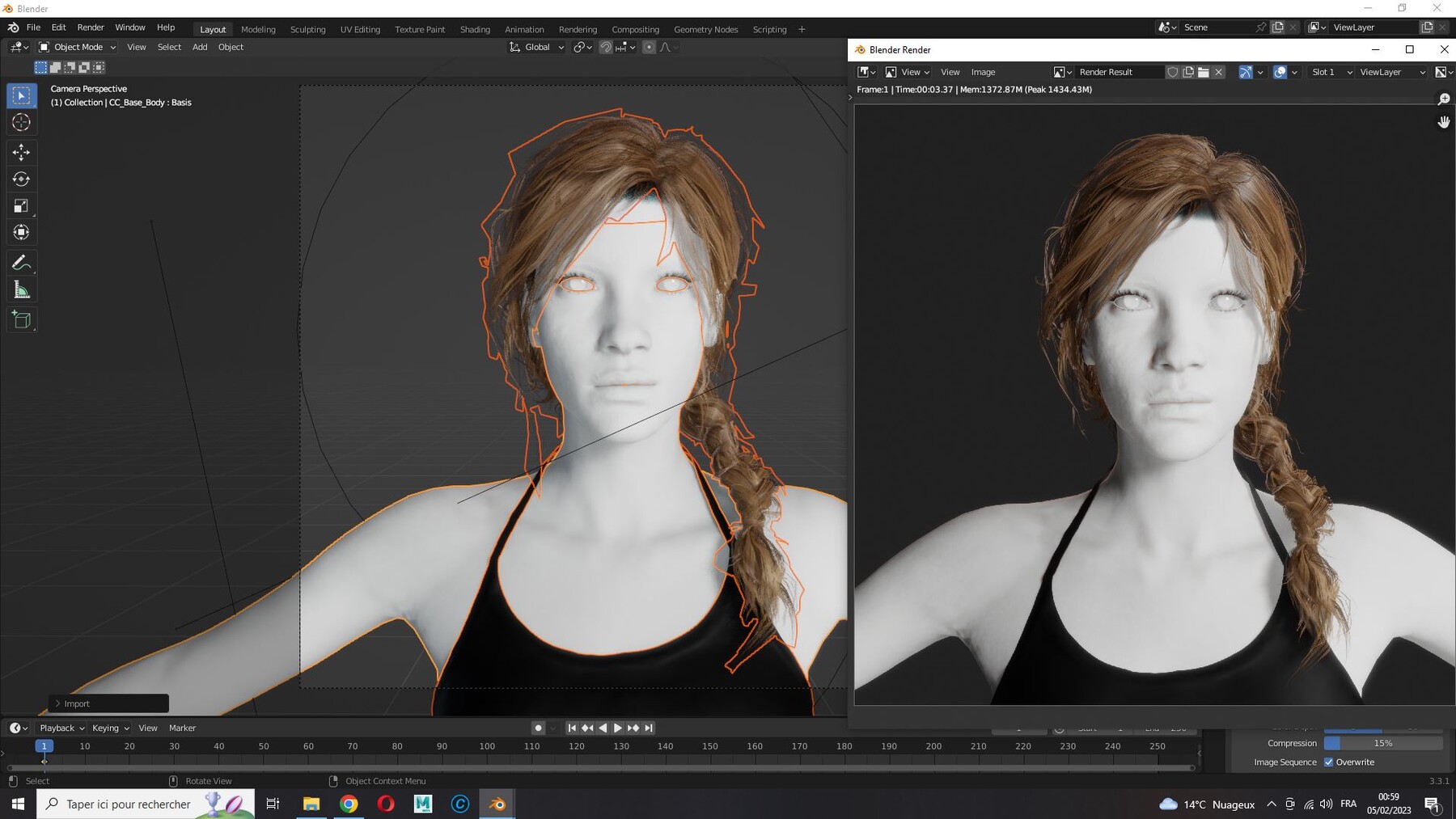Click the Windows search box
The image size is (1456, 819).
pyautogui.click(x=146, y=804)
